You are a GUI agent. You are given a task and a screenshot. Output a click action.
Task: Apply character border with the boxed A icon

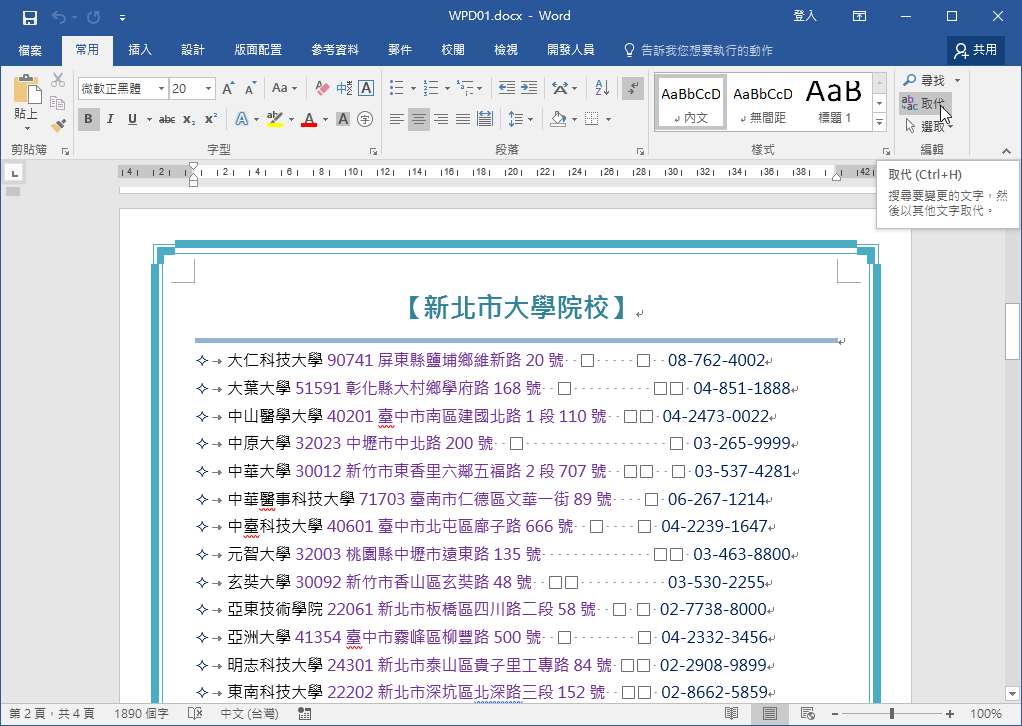tap(366, 88)
